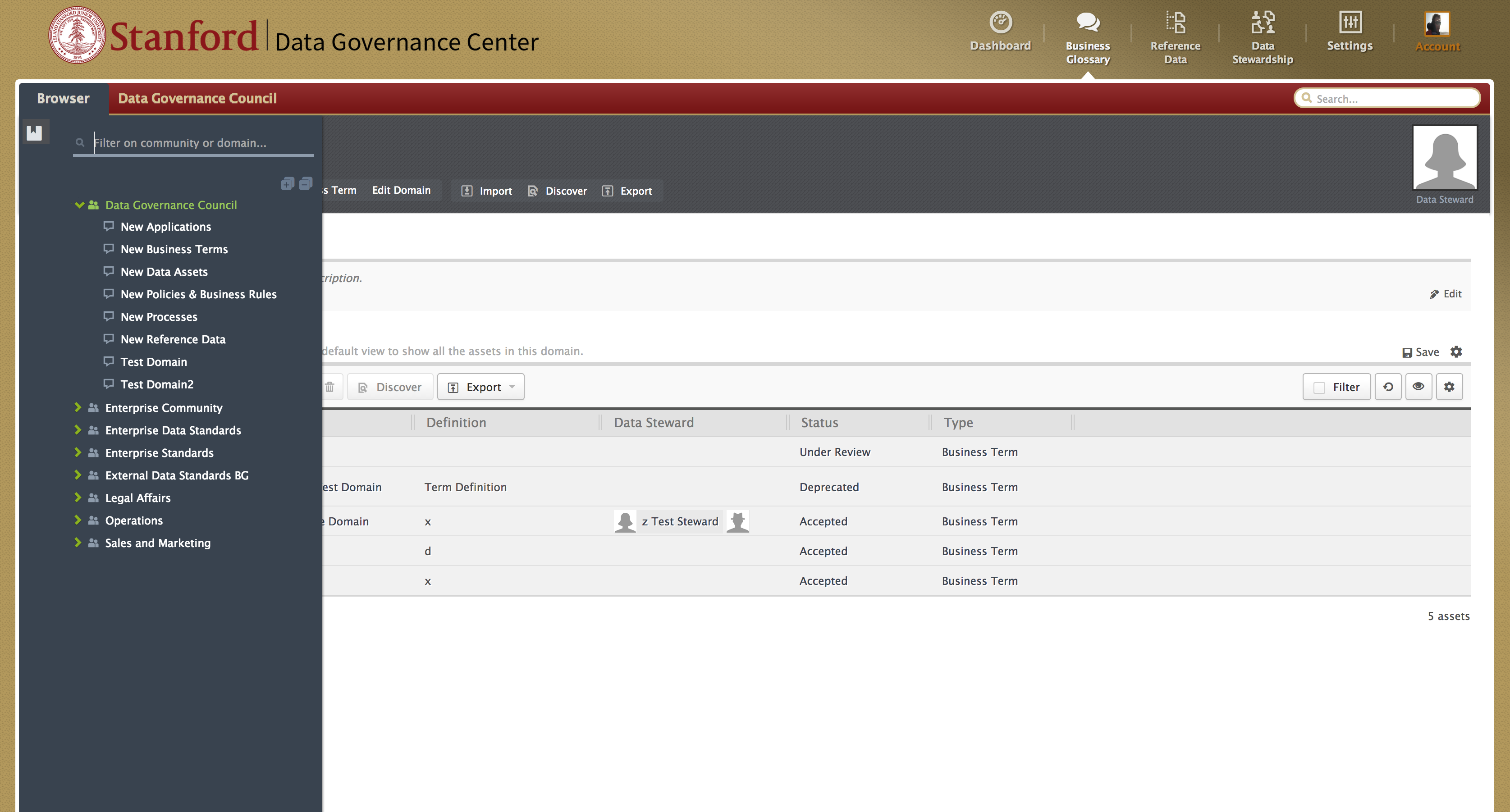Sort by the Status column header
Viewport: 1510px width, 812px height.
click(x=819, y=422)
